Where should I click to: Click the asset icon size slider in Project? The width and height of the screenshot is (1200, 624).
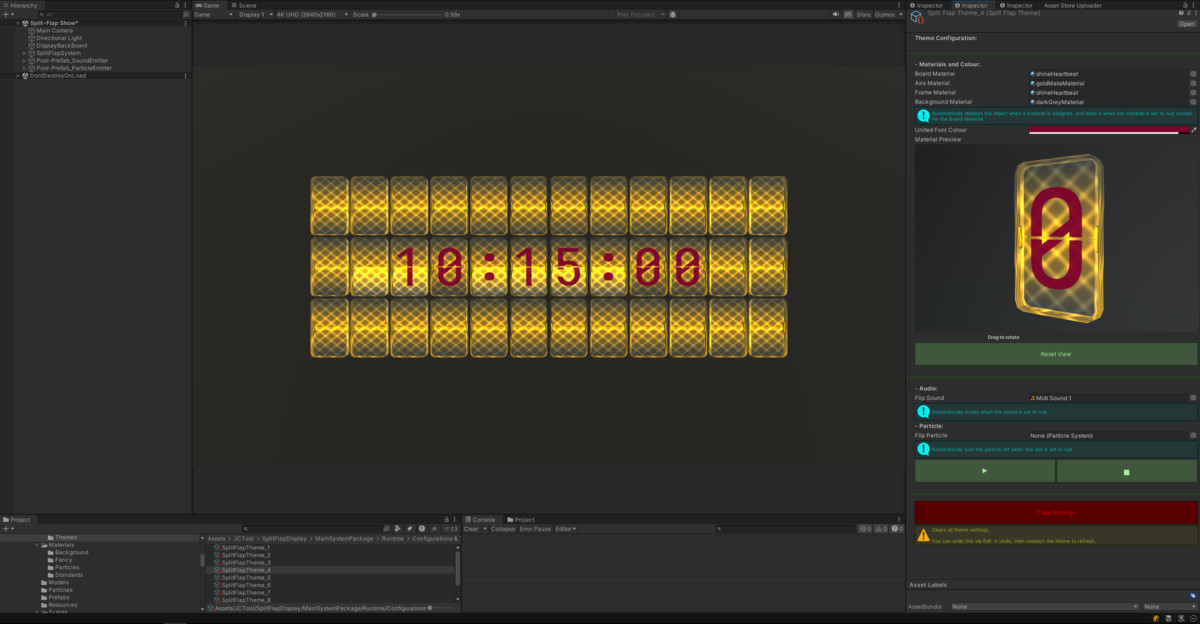pos(442,607)
